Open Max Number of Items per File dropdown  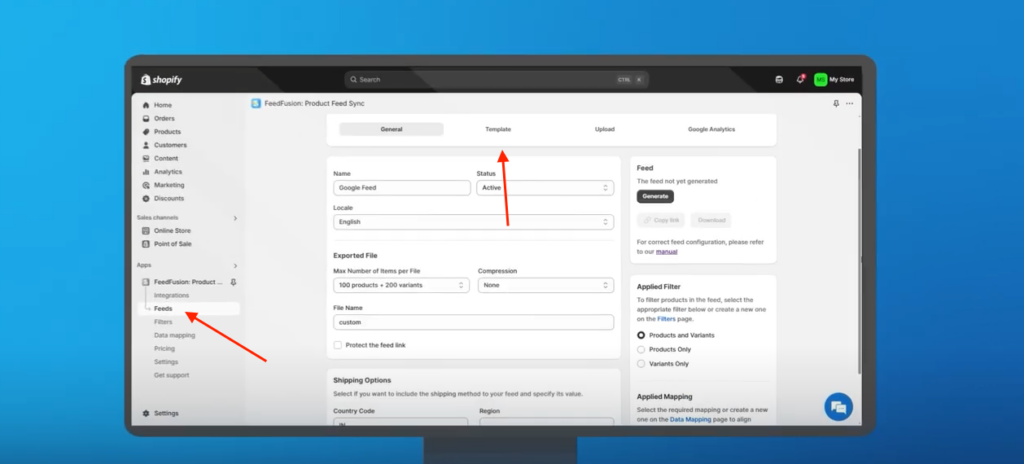tap(401, 285)
